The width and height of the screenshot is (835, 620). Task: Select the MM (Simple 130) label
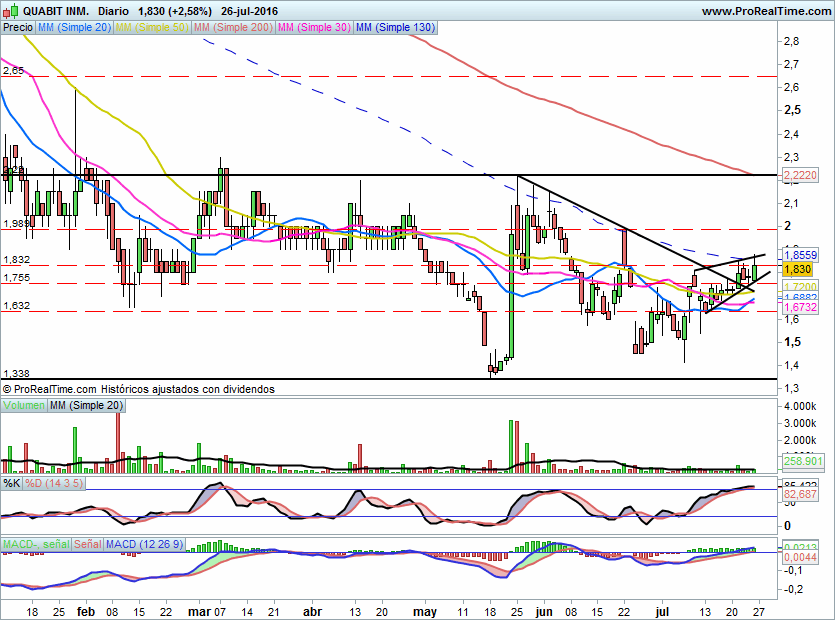pos(396,27)
